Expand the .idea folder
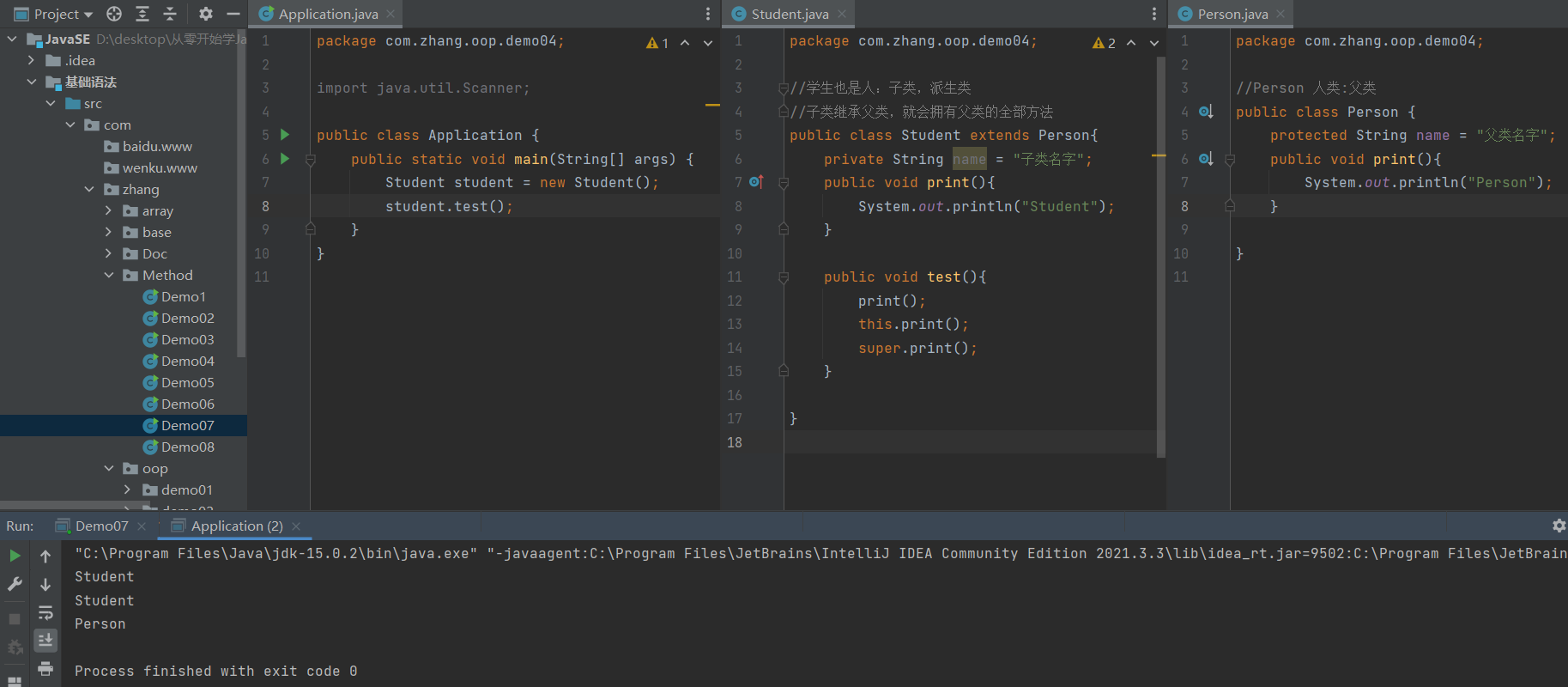The image size is (1568, 687). pyautogui.click(x=31, y=60)
